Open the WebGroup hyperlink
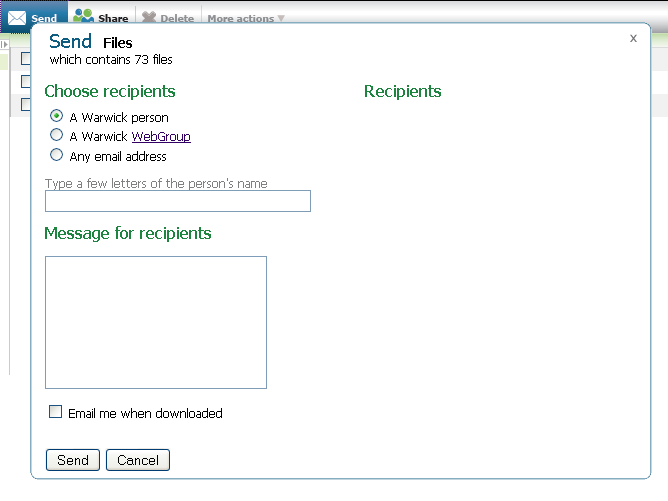The width and height of the screenshot is (668, 501). pos(161,137)
